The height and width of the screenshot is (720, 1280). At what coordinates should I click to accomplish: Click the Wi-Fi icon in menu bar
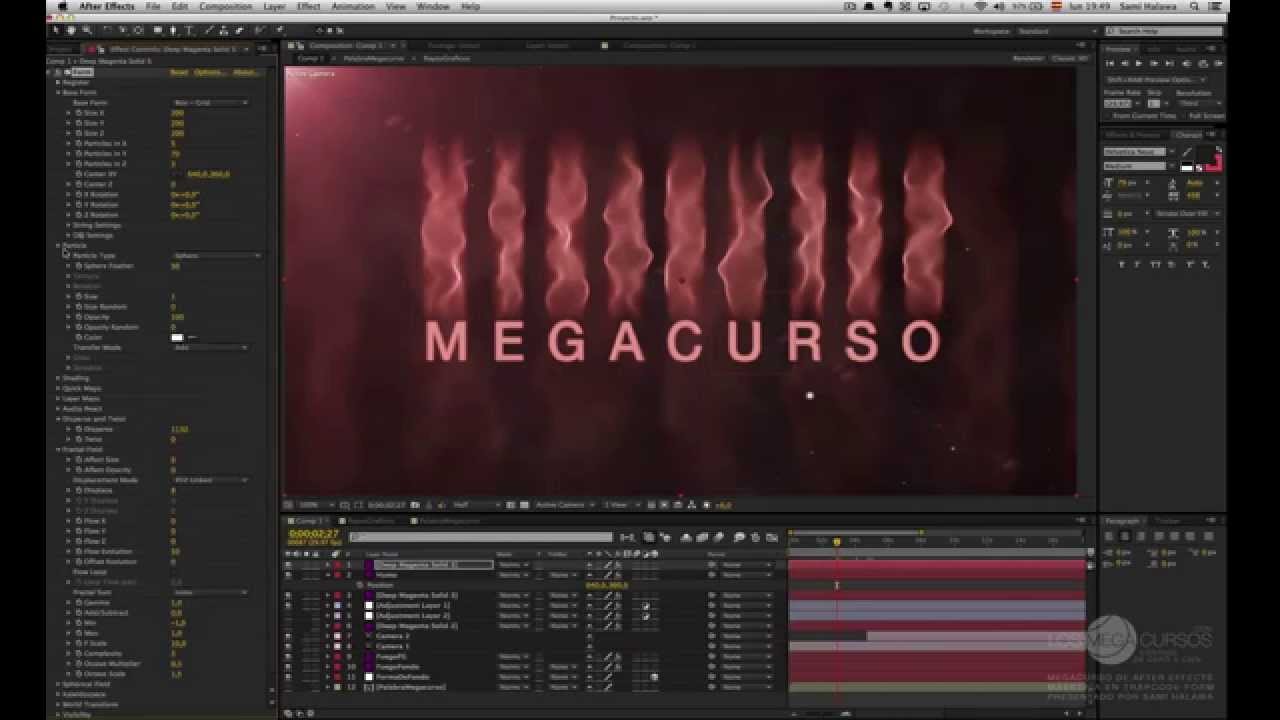click(981, 6)
